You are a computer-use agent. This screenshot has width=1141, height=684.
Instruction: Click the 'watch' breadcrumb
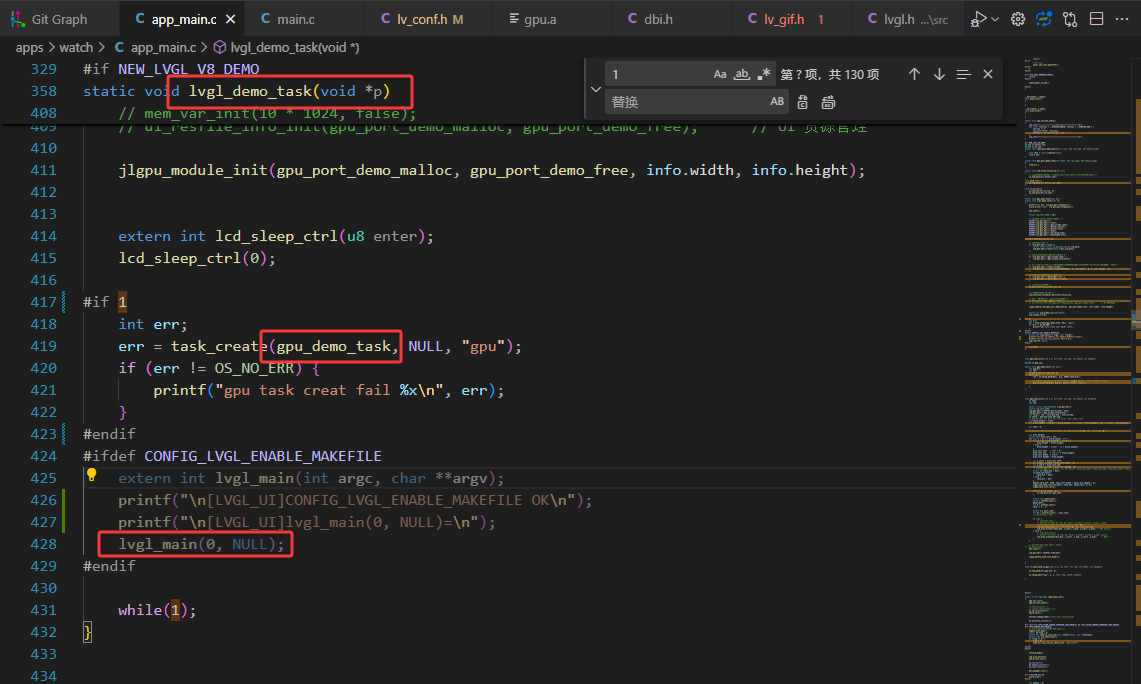[76, 47]
